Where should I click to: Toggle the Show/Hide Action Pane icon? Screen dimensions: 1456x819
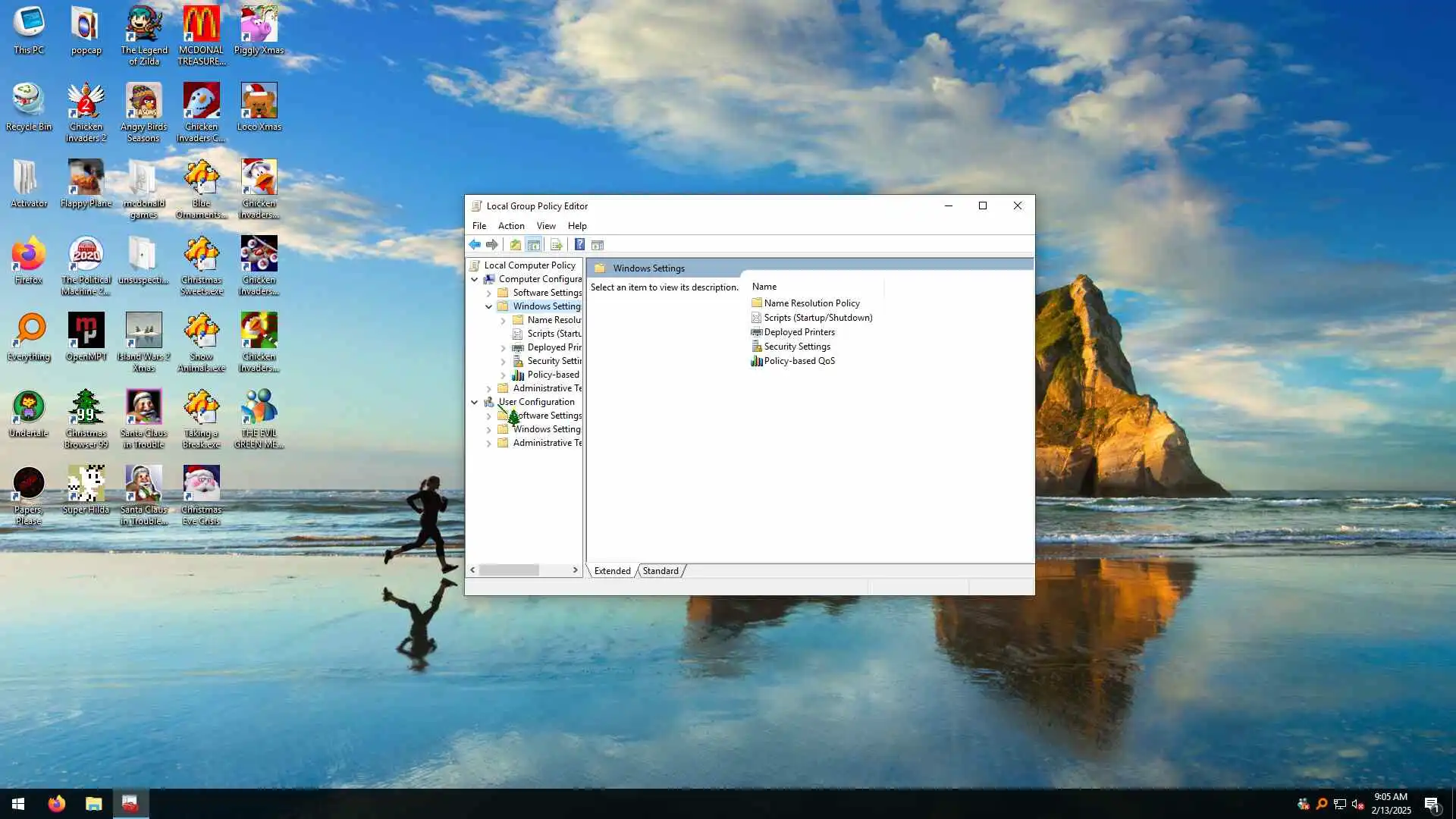(598, 244)
